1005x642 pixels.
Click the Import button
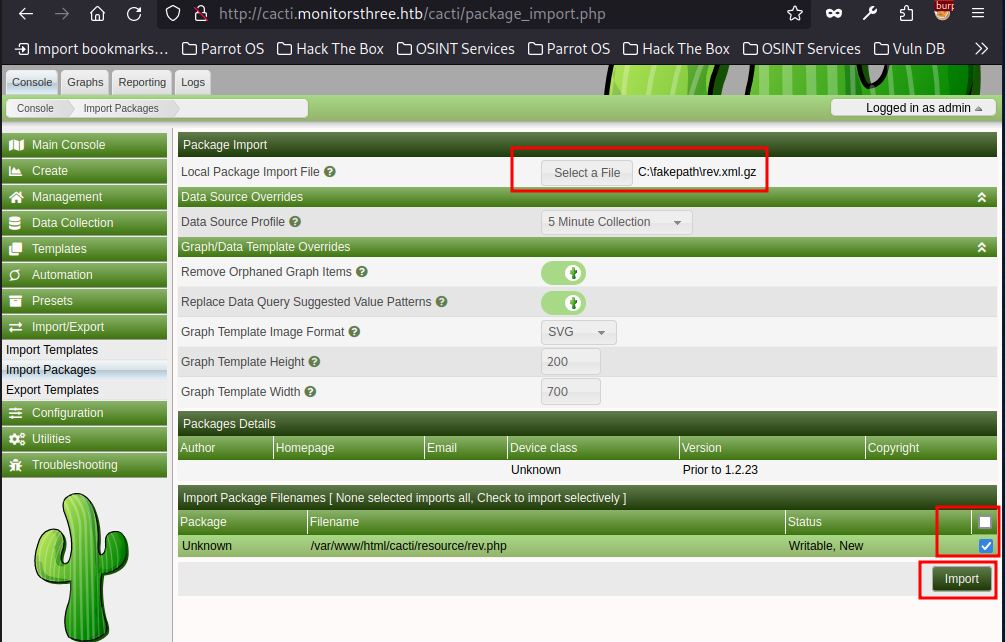[x=961, y=579]
